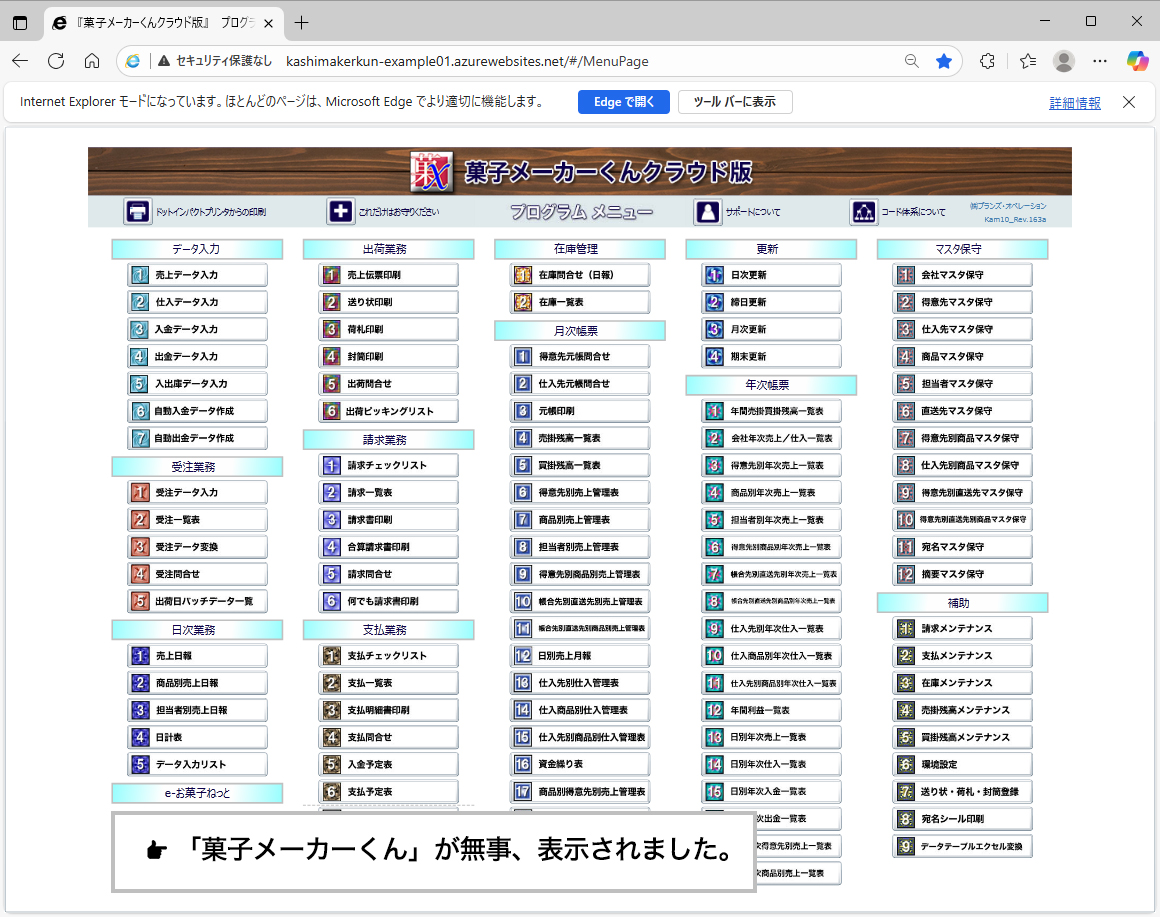Open 在庫問合せ(日報) in 在庫管理
The image size is (1160, 917).
(580, 275)
